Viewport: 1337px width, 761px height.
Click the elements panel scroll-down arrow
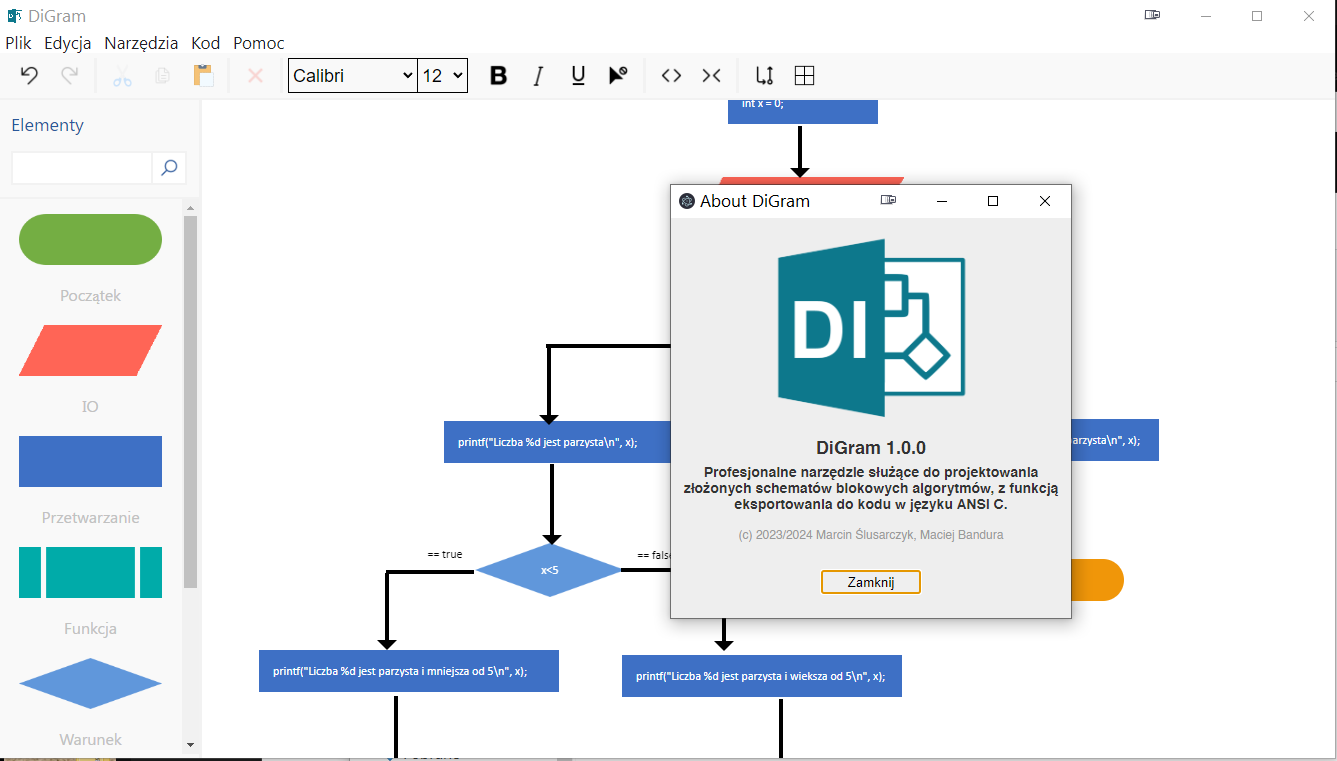190,745
